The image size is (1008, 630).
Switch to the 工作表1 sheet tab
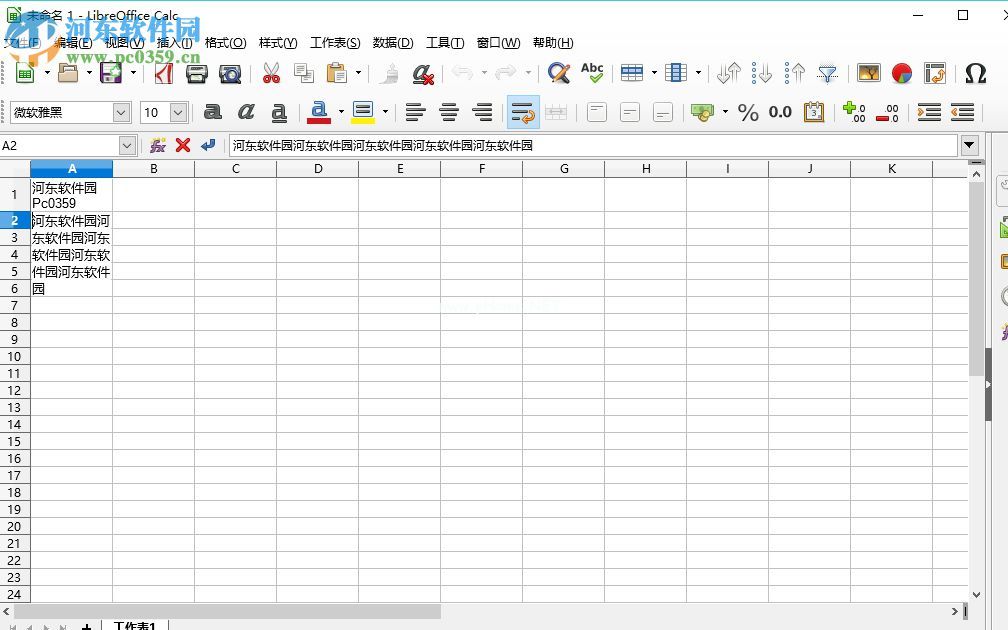[137, 625]
